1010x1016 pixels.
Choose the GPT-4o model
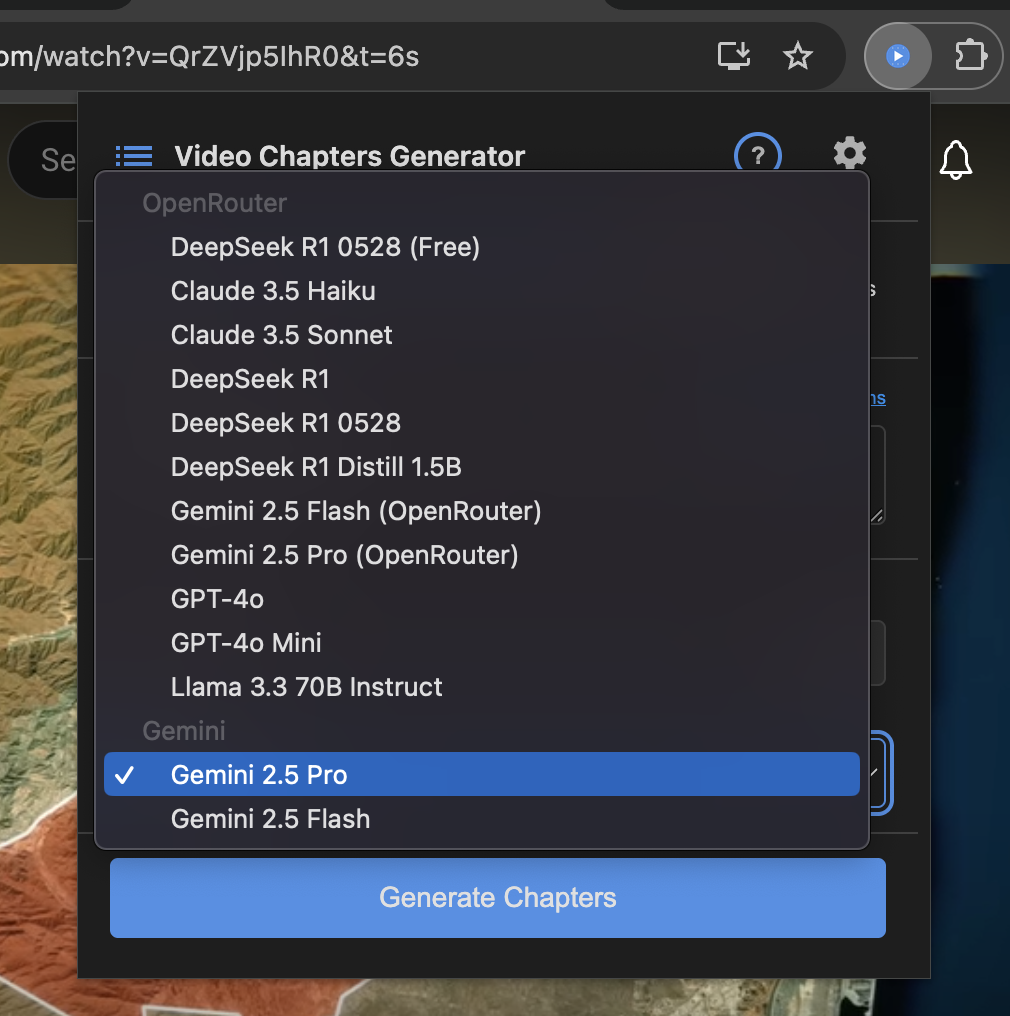click(x=482, y=599)
